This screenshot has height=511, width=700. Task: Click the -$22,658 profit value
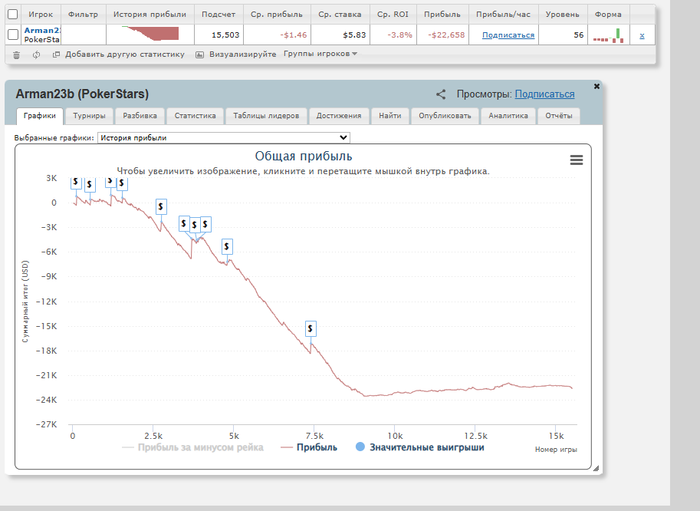446,35
